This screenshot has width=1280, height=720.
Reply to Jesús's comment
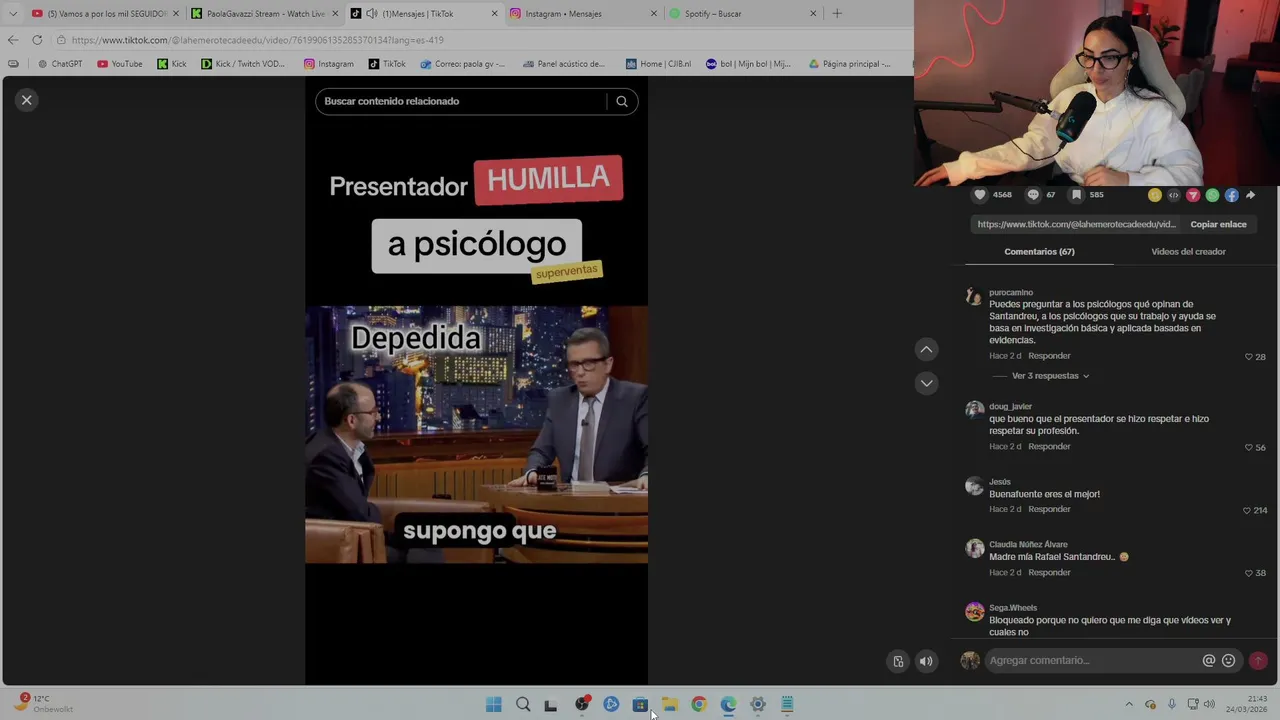pyautogui.click(x=1049, y=510)
